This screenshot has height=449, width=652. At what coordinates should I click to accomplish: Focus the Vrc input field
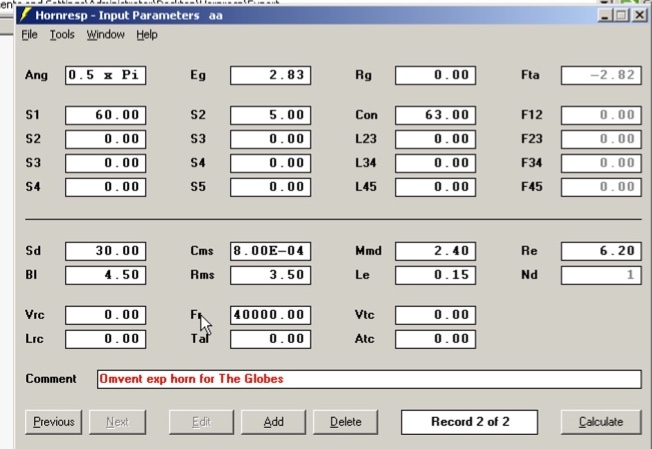[106, 315]
